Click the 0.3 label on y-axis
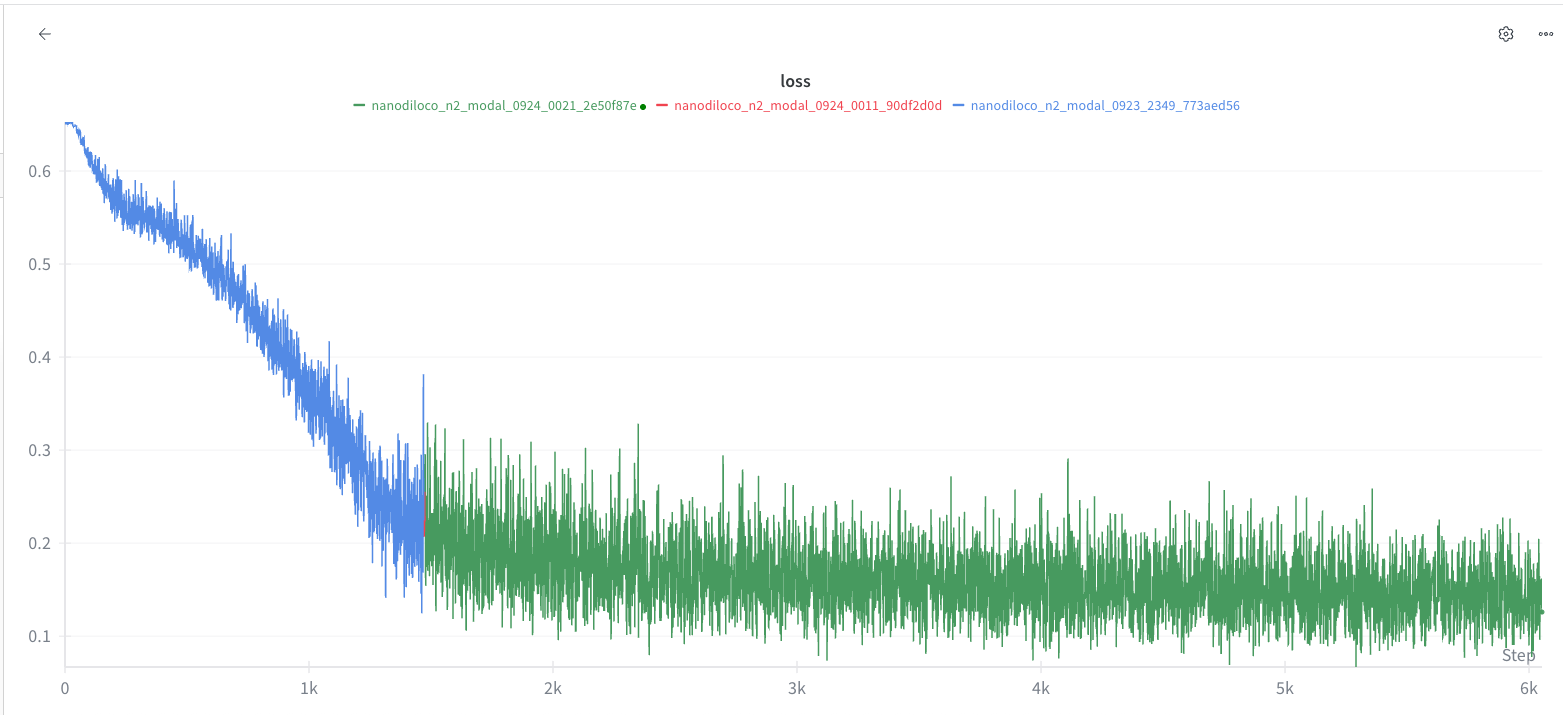 point(40,450)
